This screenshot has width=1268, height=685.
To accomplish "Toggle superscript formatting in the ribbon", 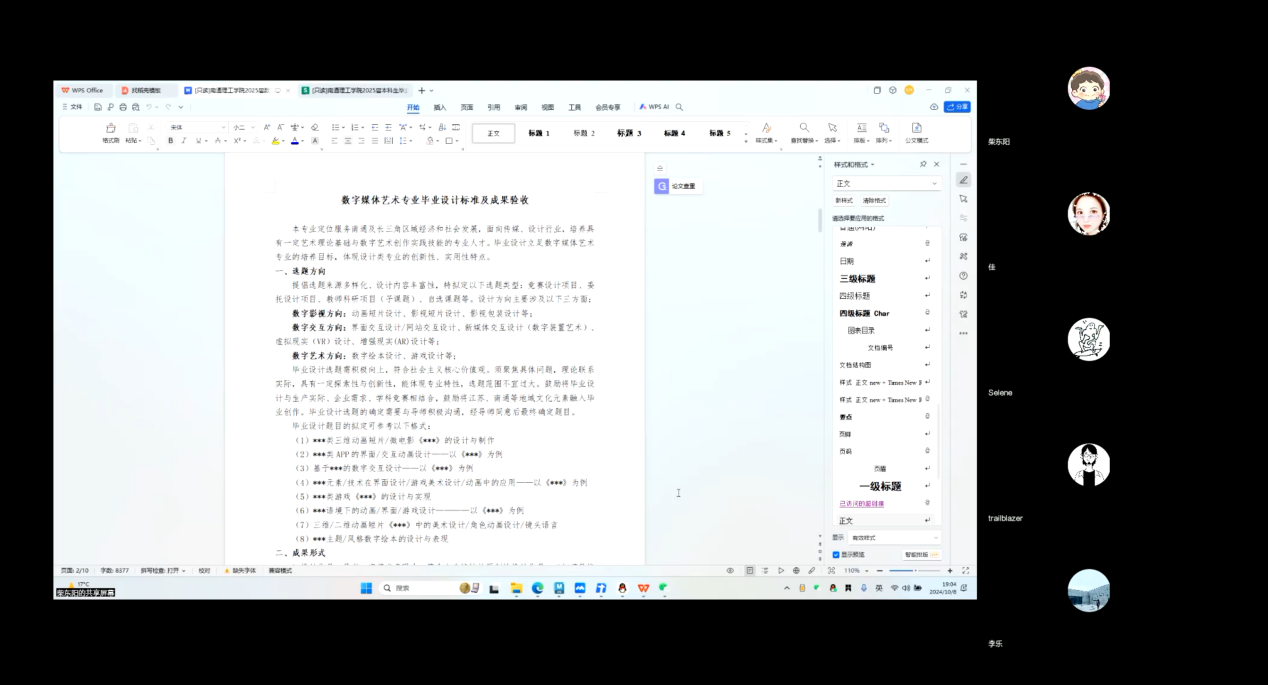I will [237, 141].
